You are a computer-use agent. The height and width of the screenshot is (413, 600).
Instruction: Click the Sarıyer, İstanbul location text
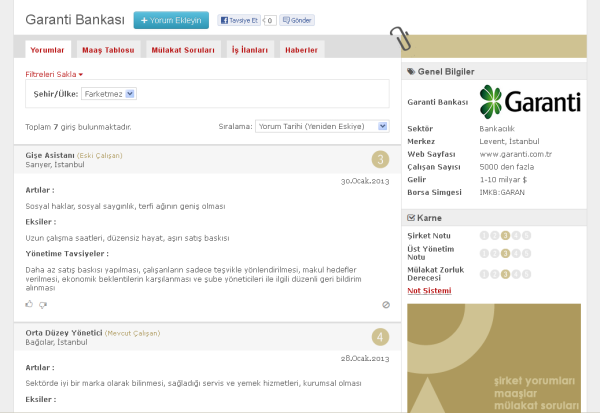click(x=55, y=165)
